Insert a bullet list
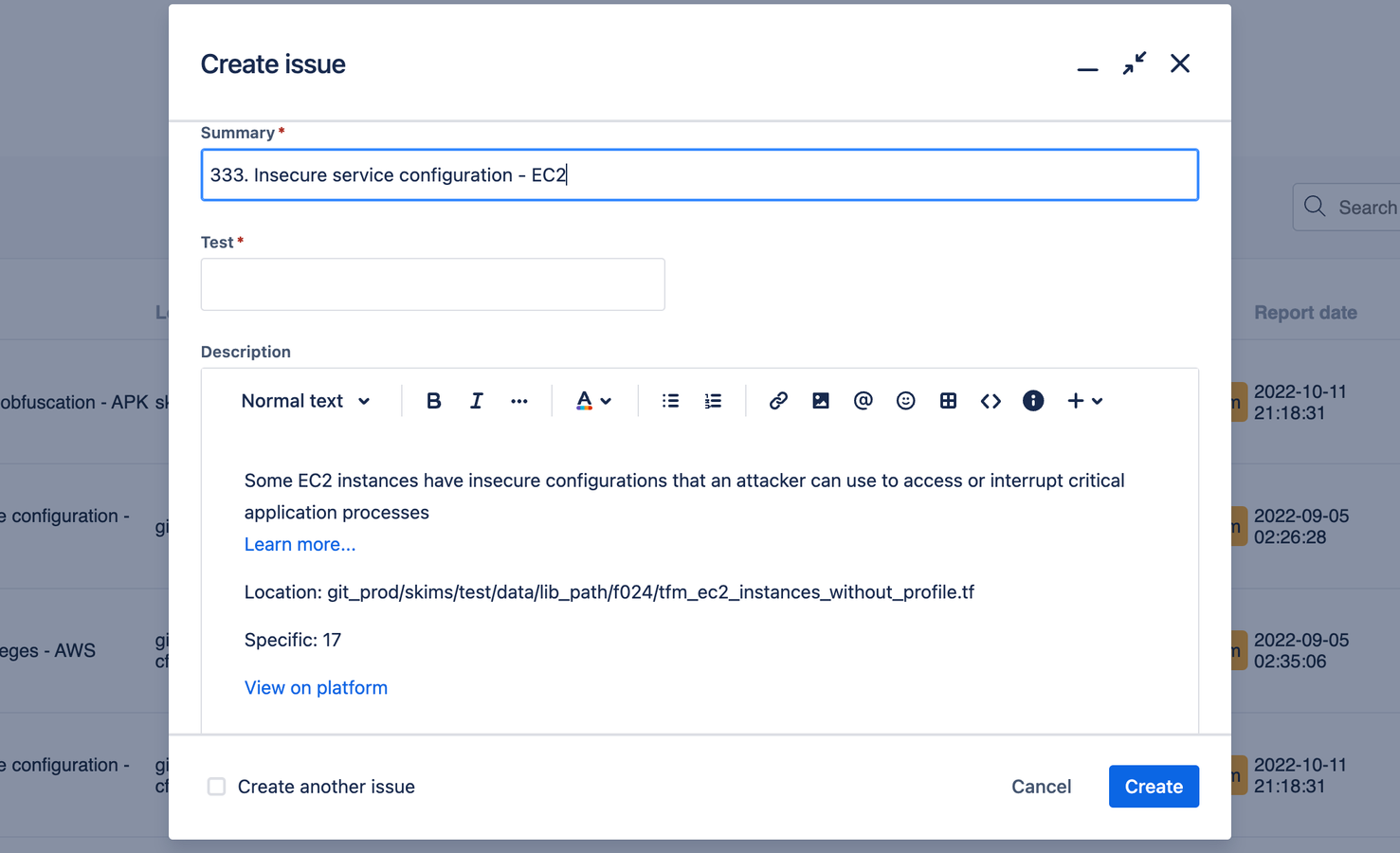This screenshot has height=853, width=1400. pos(670,401)
